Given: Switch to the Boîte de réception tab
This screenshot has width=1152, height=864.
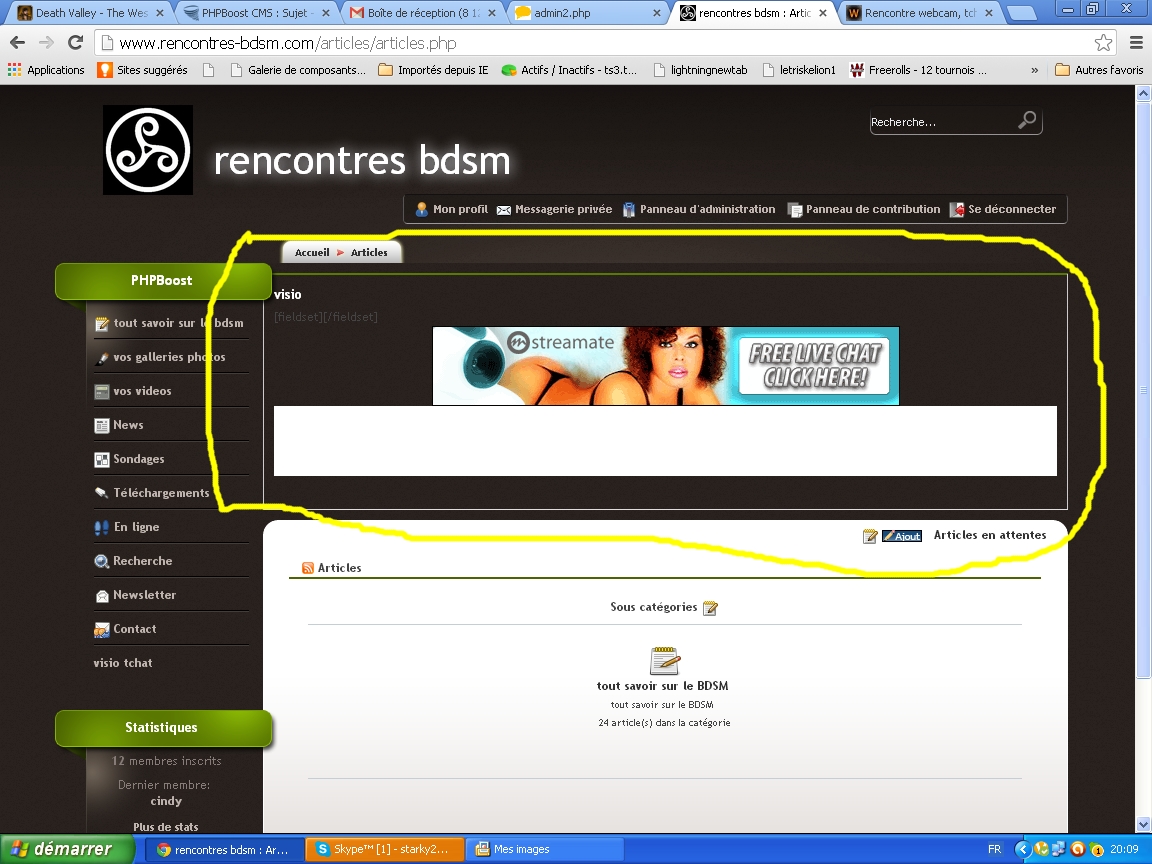Looking at the screenshot, I should point(420,13).
